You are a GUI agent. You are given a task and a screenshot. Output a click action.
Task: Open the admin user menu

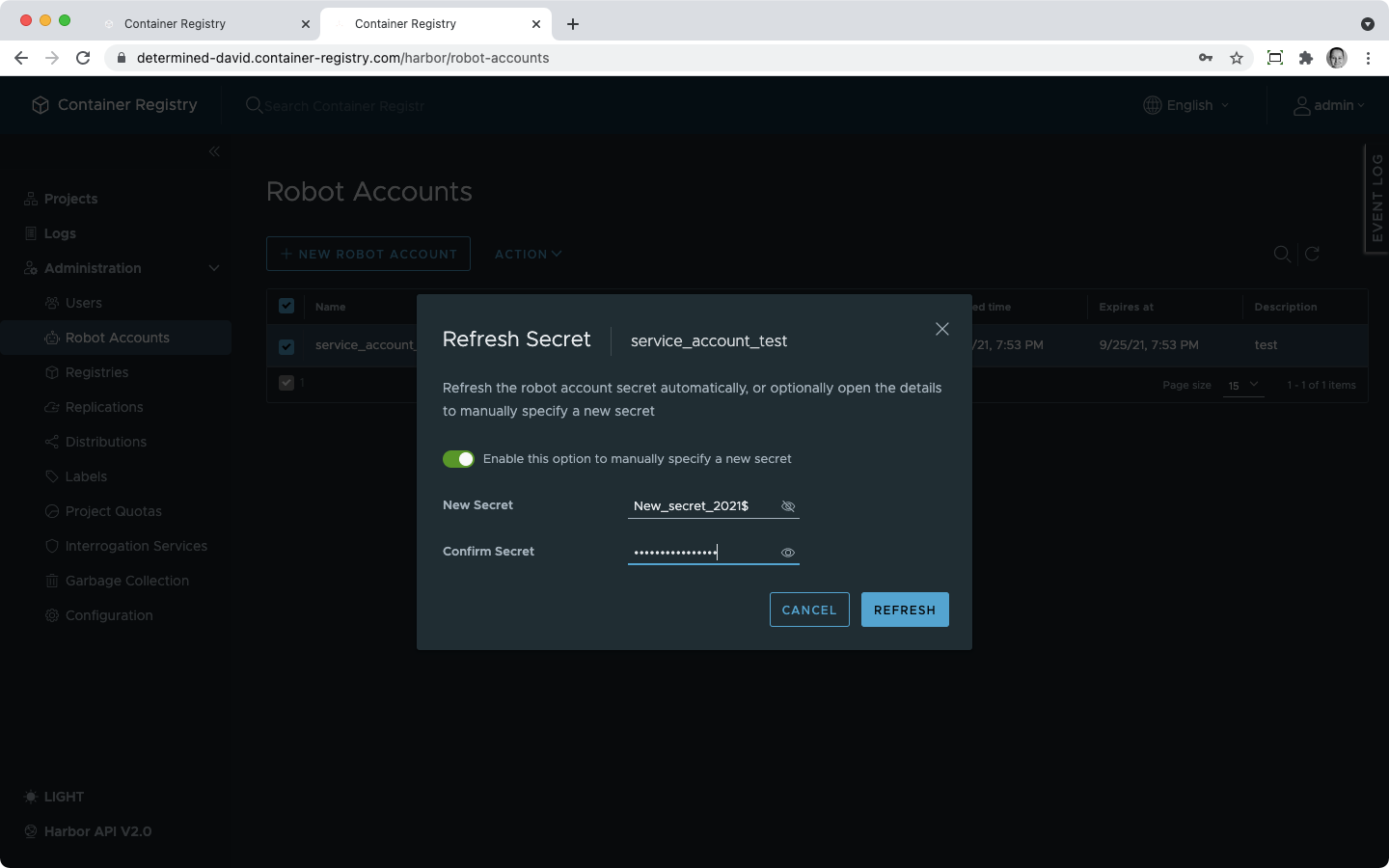pos(1329,105)
